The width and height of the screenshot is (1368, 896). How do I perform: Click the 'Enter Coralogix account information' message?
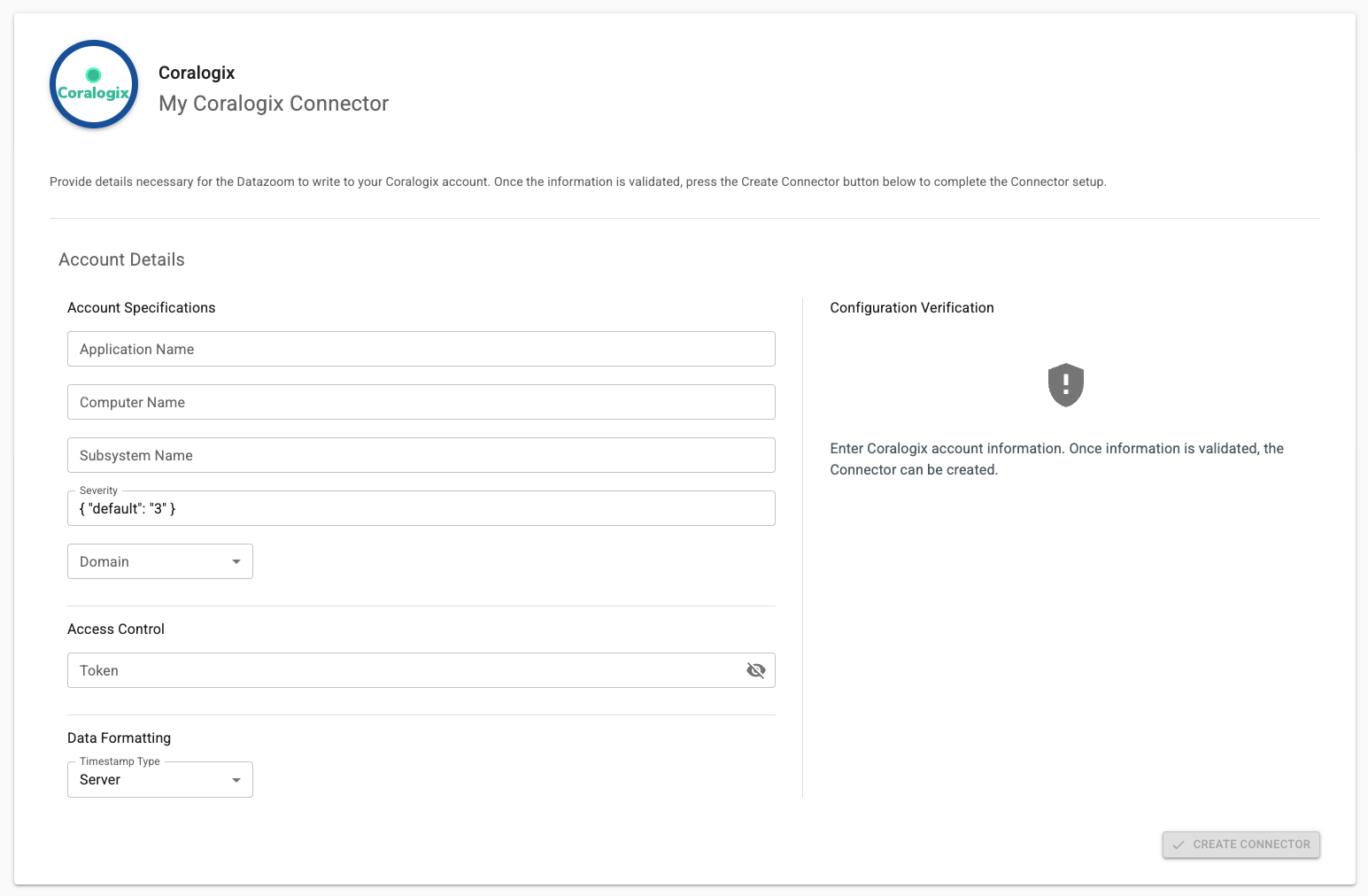(1057, 459)
